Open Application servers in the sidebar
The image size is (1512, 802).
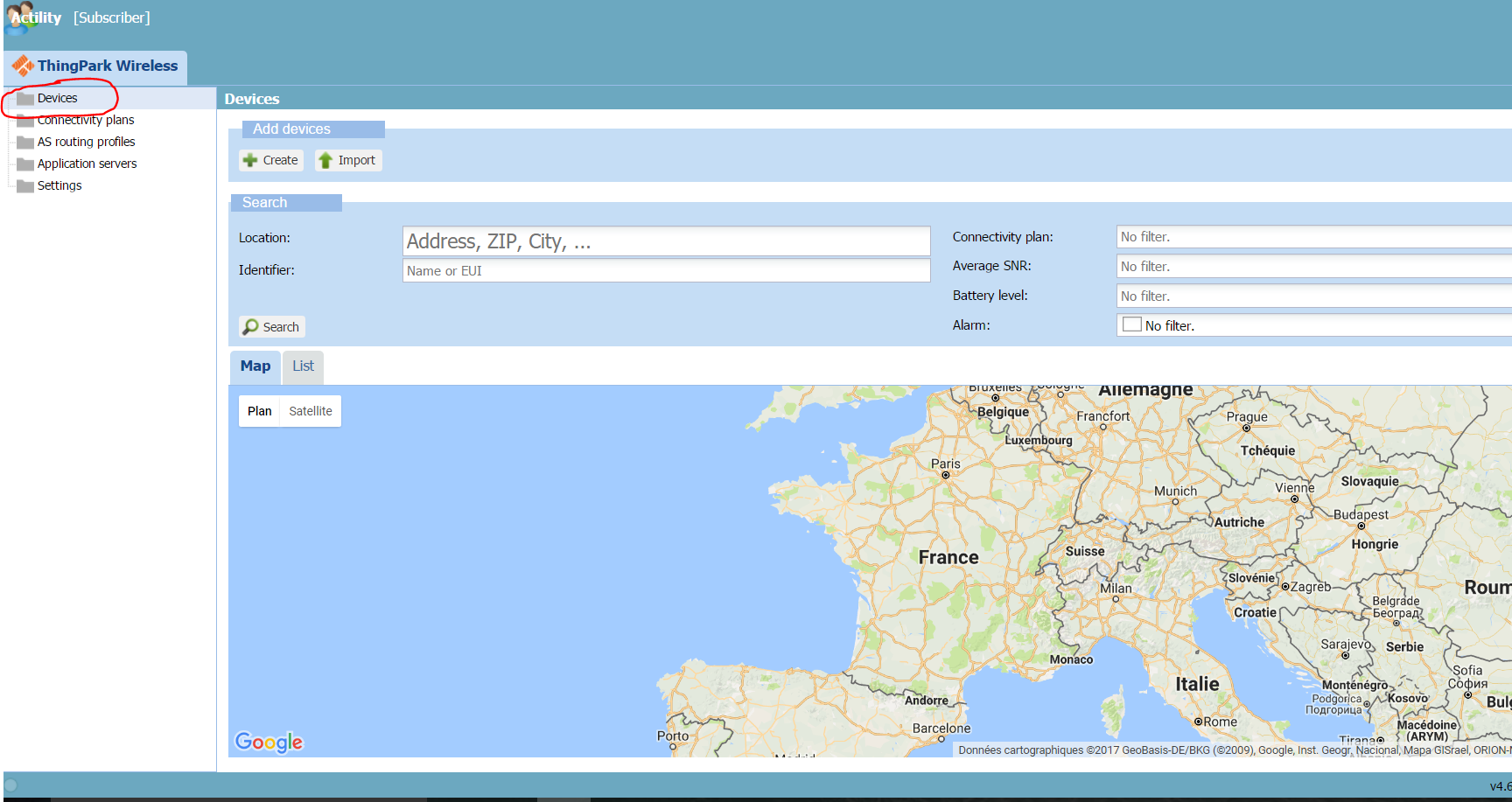pyautogui.click(x=87, y=164)
